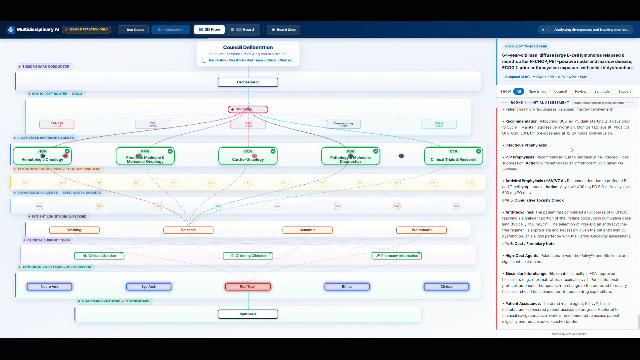Screen dimensions: 640x360
Task: Click the green check on the Hematology & Oncology node
Action: point(67,151)
